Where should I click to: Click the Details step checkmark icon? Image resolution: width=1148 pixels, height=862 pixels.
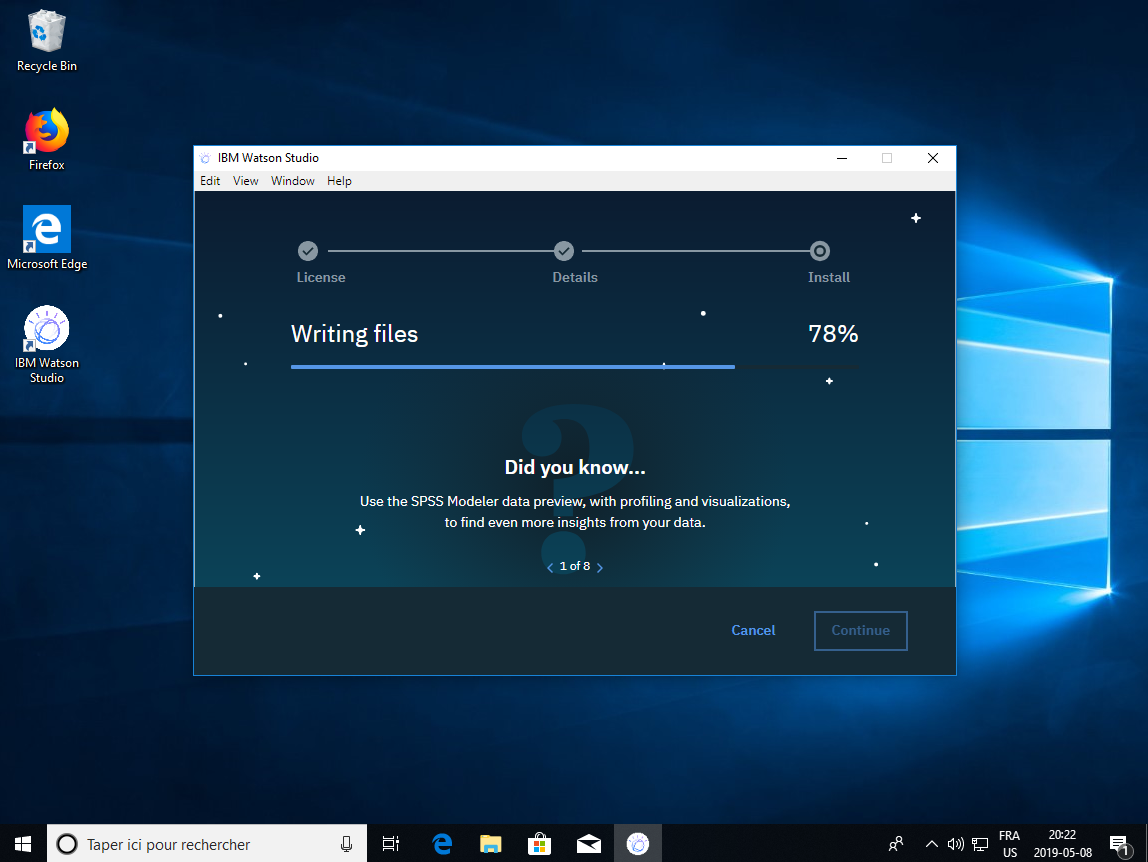pyautogui.click(x=564, y=251)
